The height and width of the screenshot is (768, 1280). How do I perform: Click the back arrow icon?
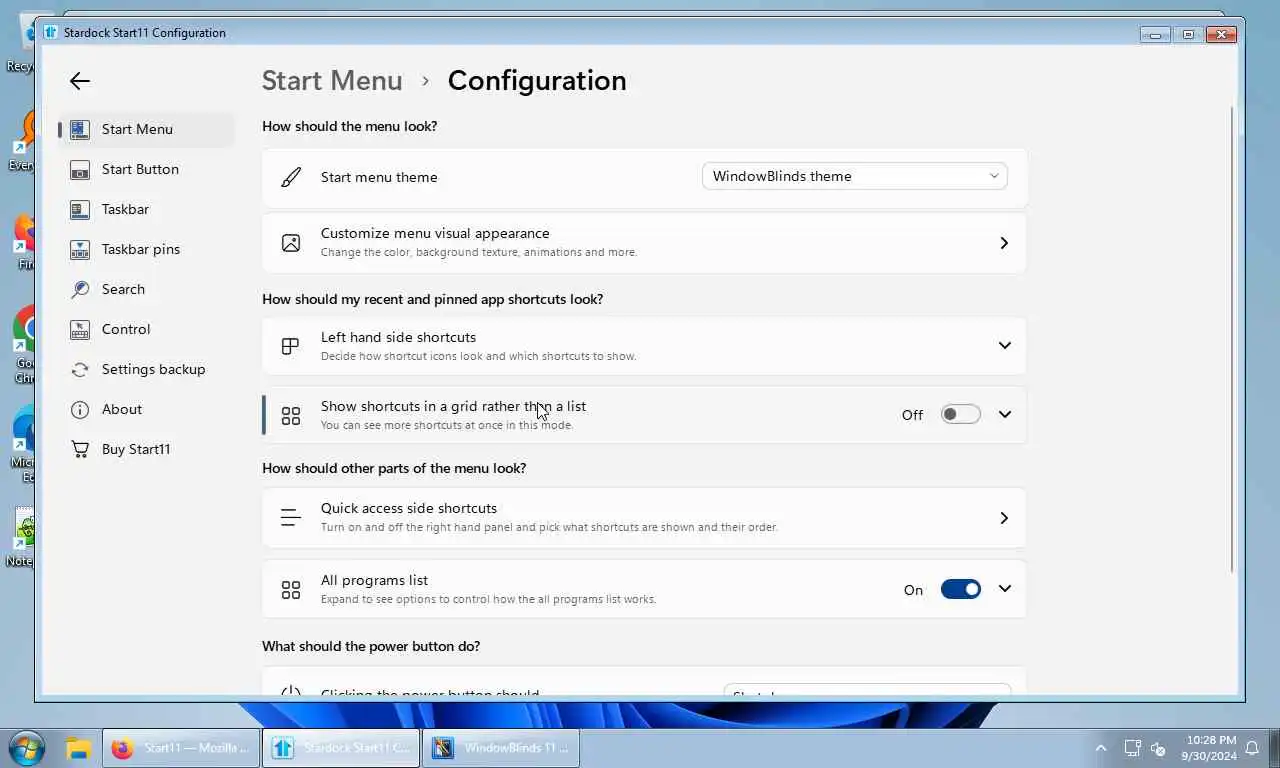click(x=80, y=82)
